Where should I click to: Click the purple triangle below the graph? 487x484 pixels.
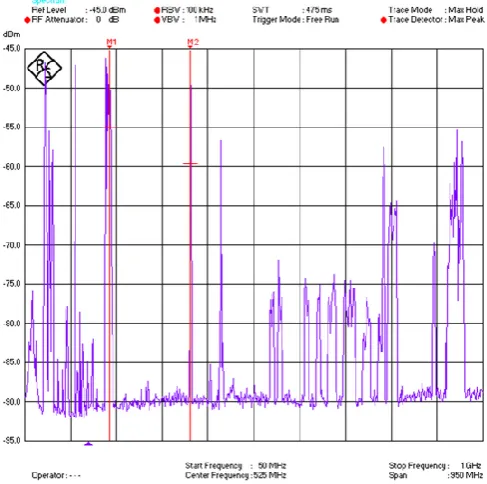coord(88,443)
